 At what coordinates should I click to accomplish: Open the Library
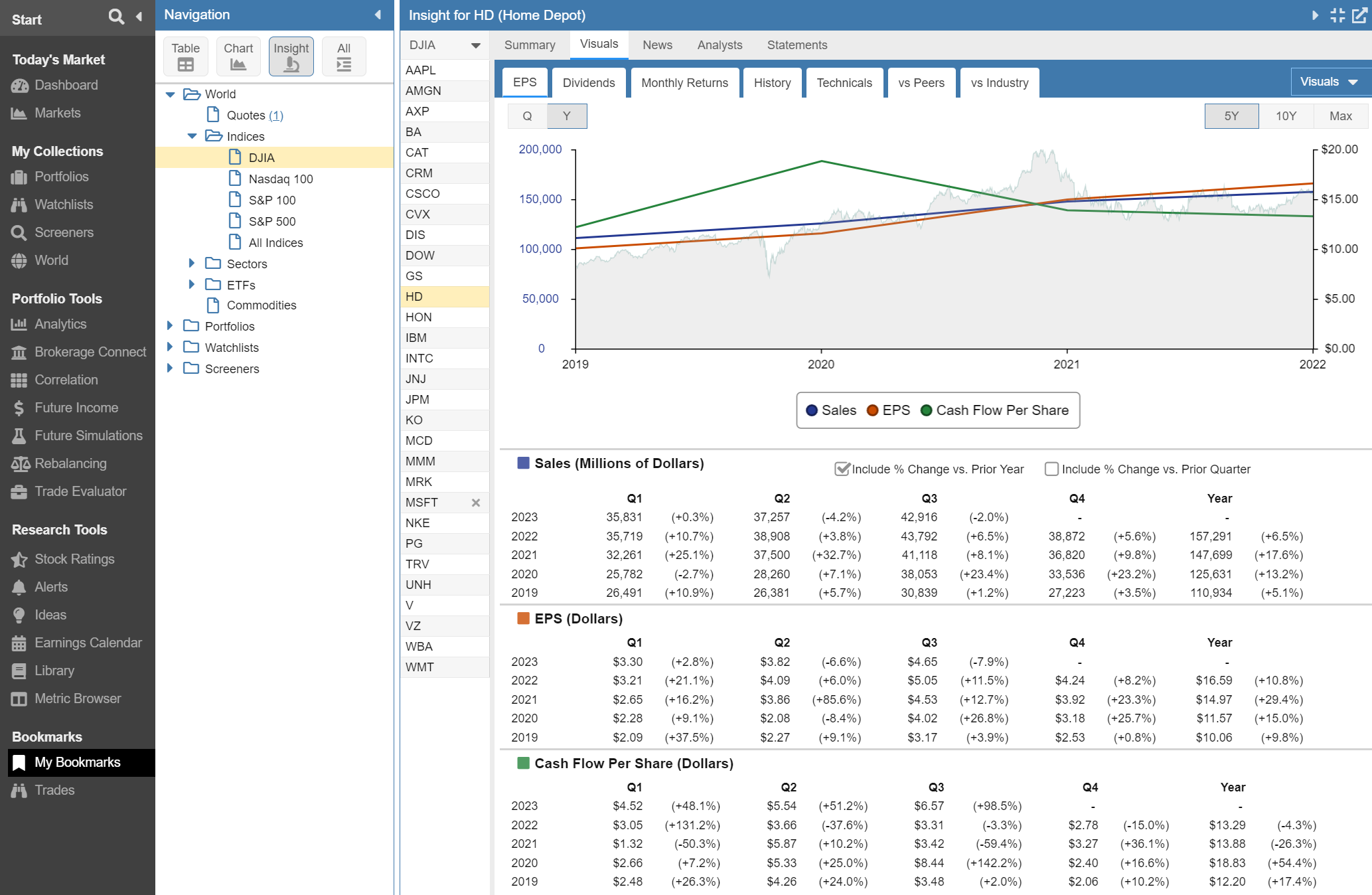point(54,671)
